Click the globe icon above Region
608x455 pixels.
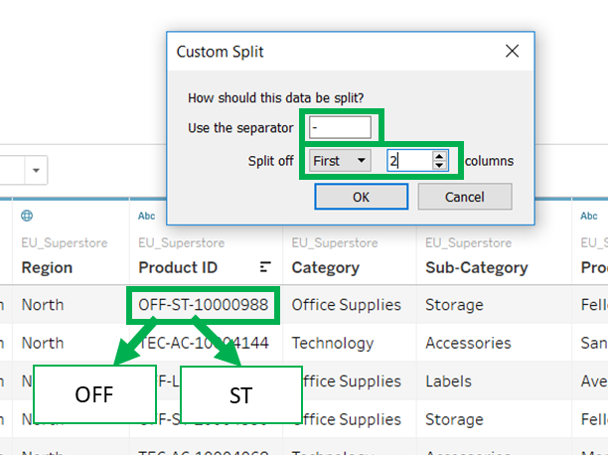pos(27,215)
